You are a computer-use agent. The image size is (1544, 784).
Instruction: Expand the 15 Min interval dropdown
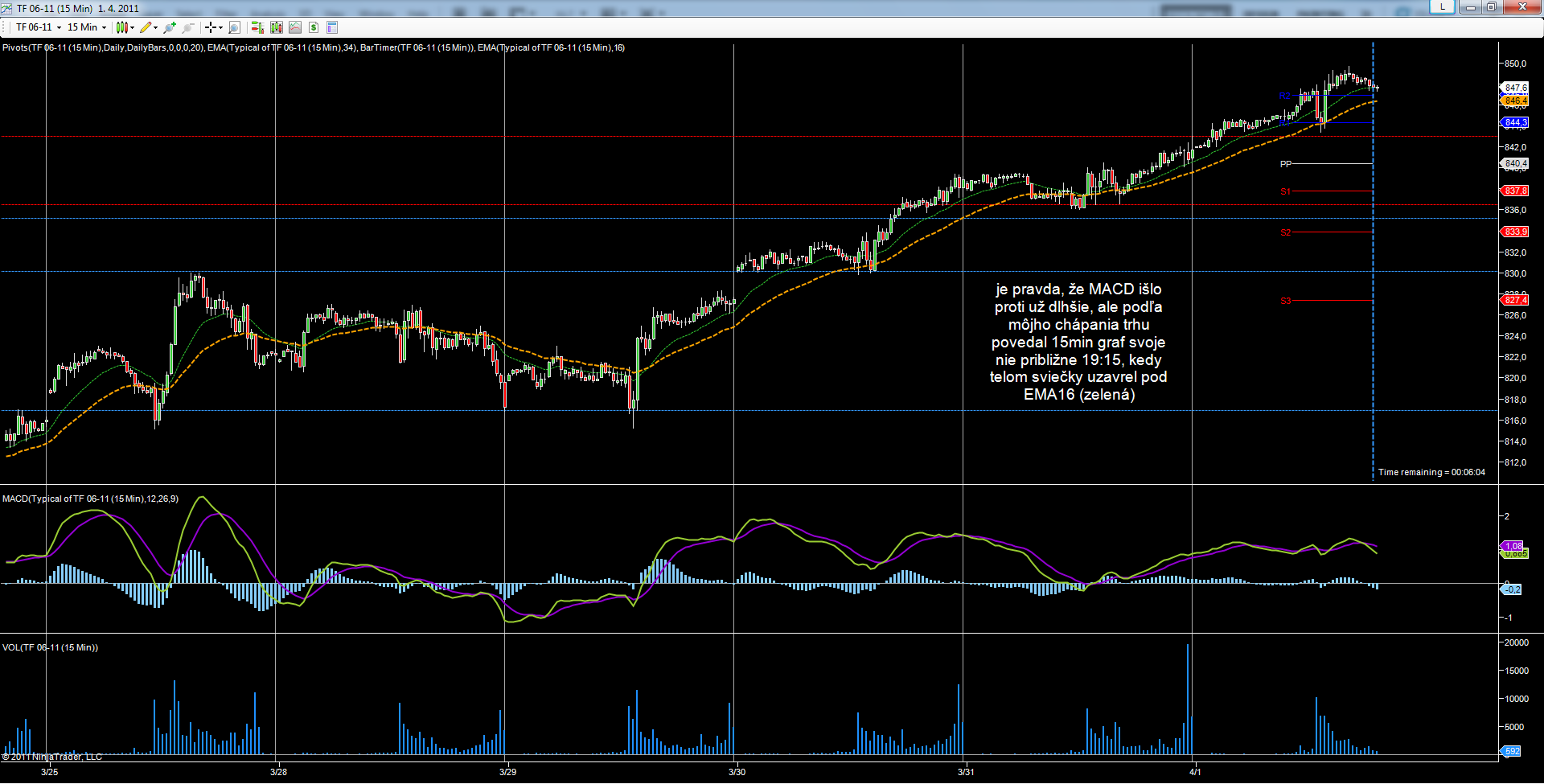point(87,27)
